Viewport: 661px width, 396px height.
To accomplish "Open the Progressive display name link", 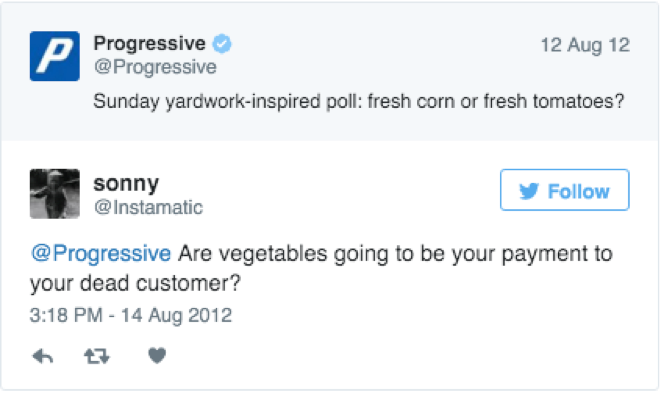I will coord(149,43).
